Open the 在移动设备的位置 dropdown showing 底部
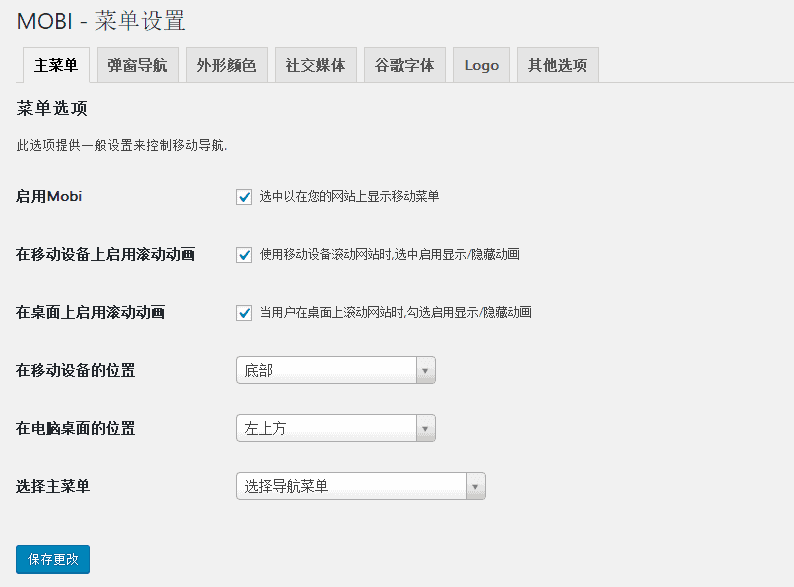This screenshot has height=587, width=794. coord(335,370)
